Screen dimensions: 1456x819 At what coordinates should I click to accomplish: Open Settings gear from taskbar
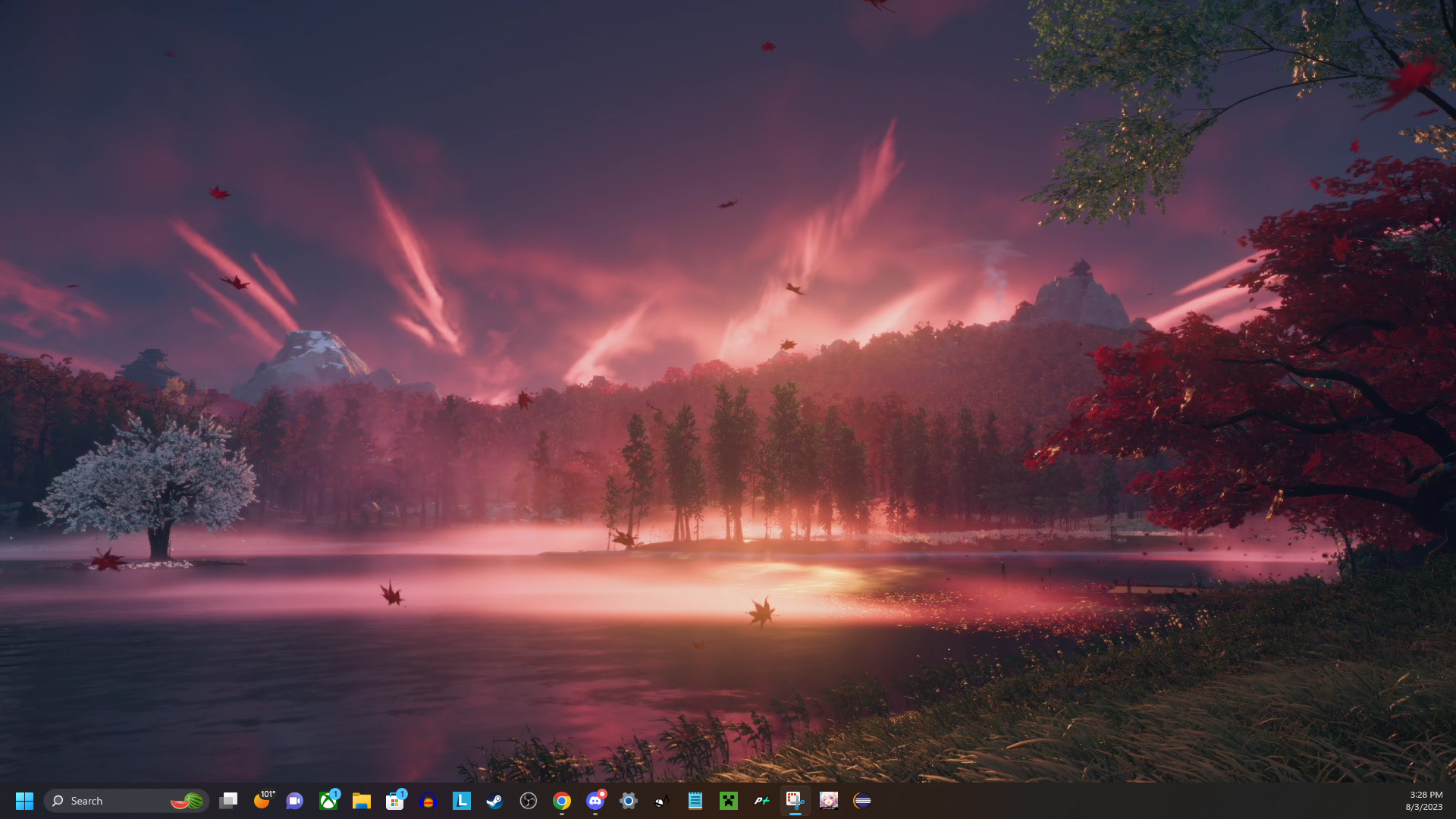pos(629,801)
